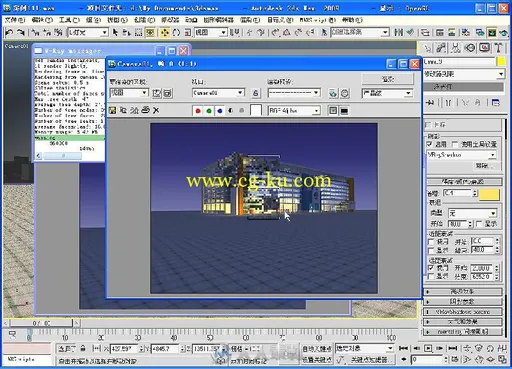Image resolution: width=512 pixels, height=369 pixels.
Task: Toggle the alpha channel display
Action: point(231,111)
